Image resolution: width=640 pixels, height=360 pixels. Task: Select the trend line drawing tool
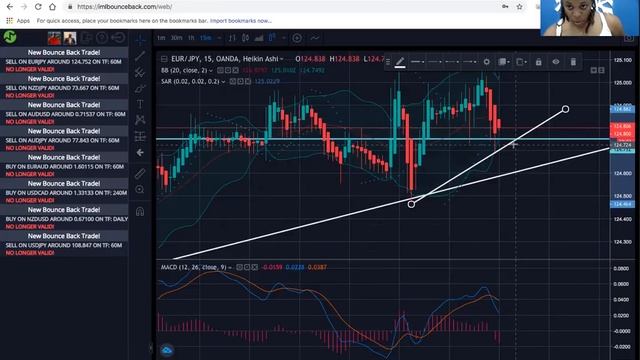coord(140,56)
